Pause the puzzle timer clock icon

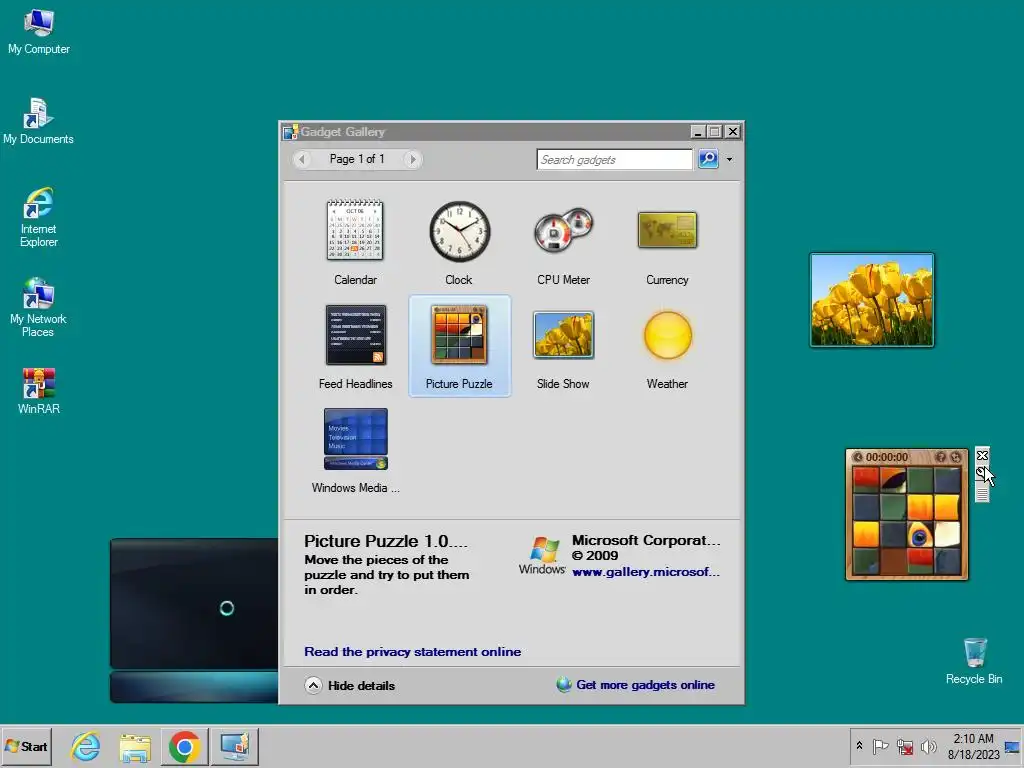pyautogui.click(x=858, y=457)
